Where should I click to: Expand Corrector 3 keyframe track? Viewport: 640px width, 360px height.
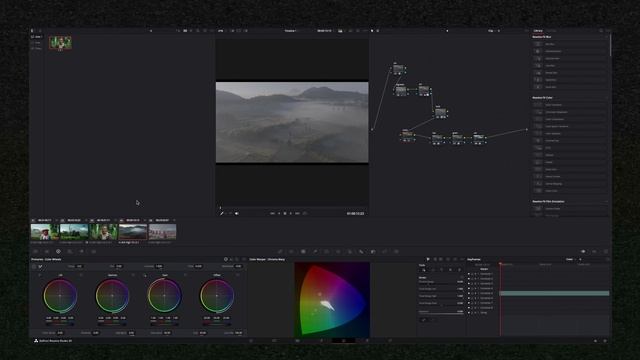tap(478, 284)
